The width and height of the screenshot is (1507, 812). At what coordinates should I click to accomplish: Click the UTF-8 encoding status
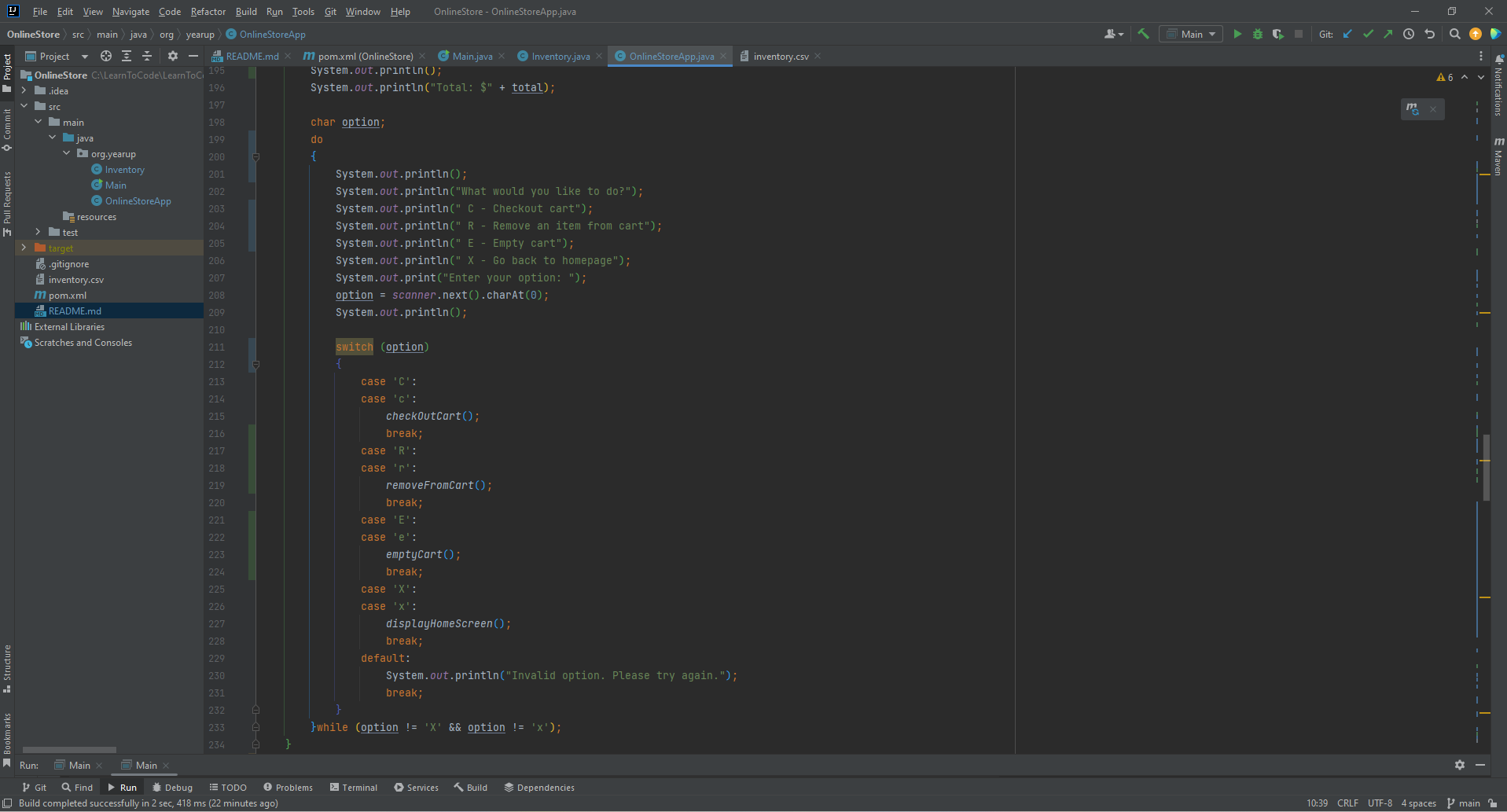pos(1380,803)
